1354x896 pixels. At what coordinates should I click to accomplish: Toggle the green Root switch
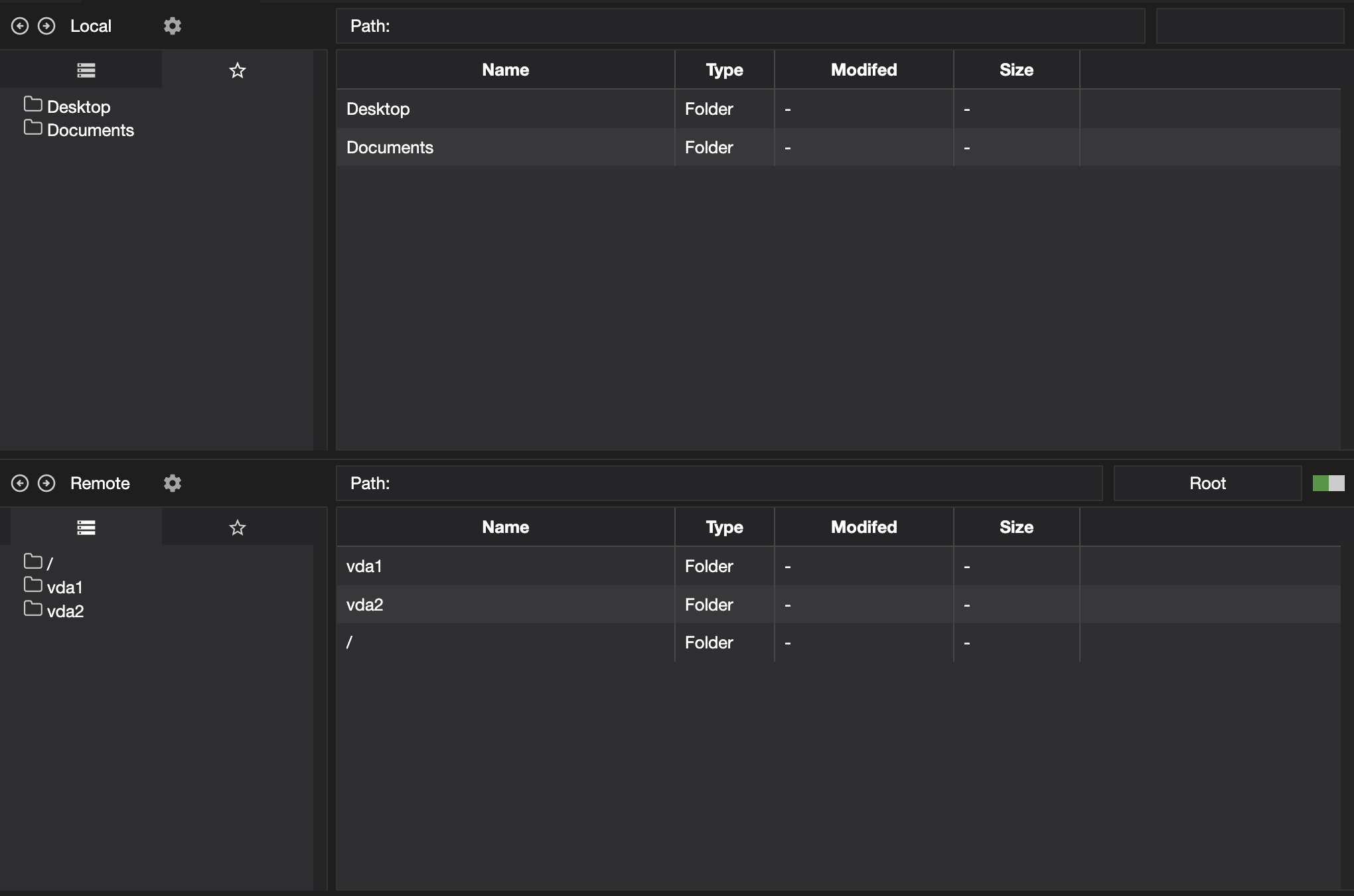pos(1329,483)
